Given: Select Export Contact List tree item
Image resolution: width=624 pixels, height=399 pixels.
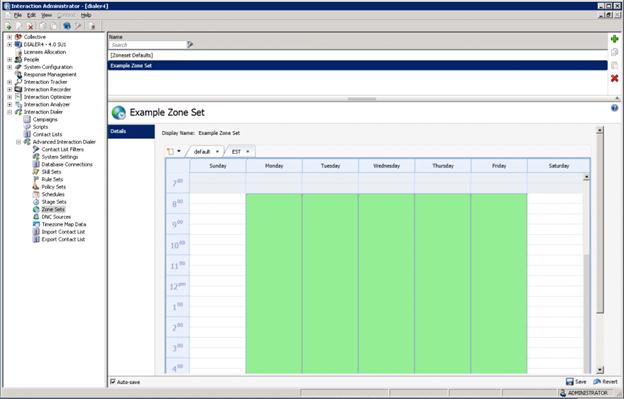Looking at the screenshot, I should point(63,239).
